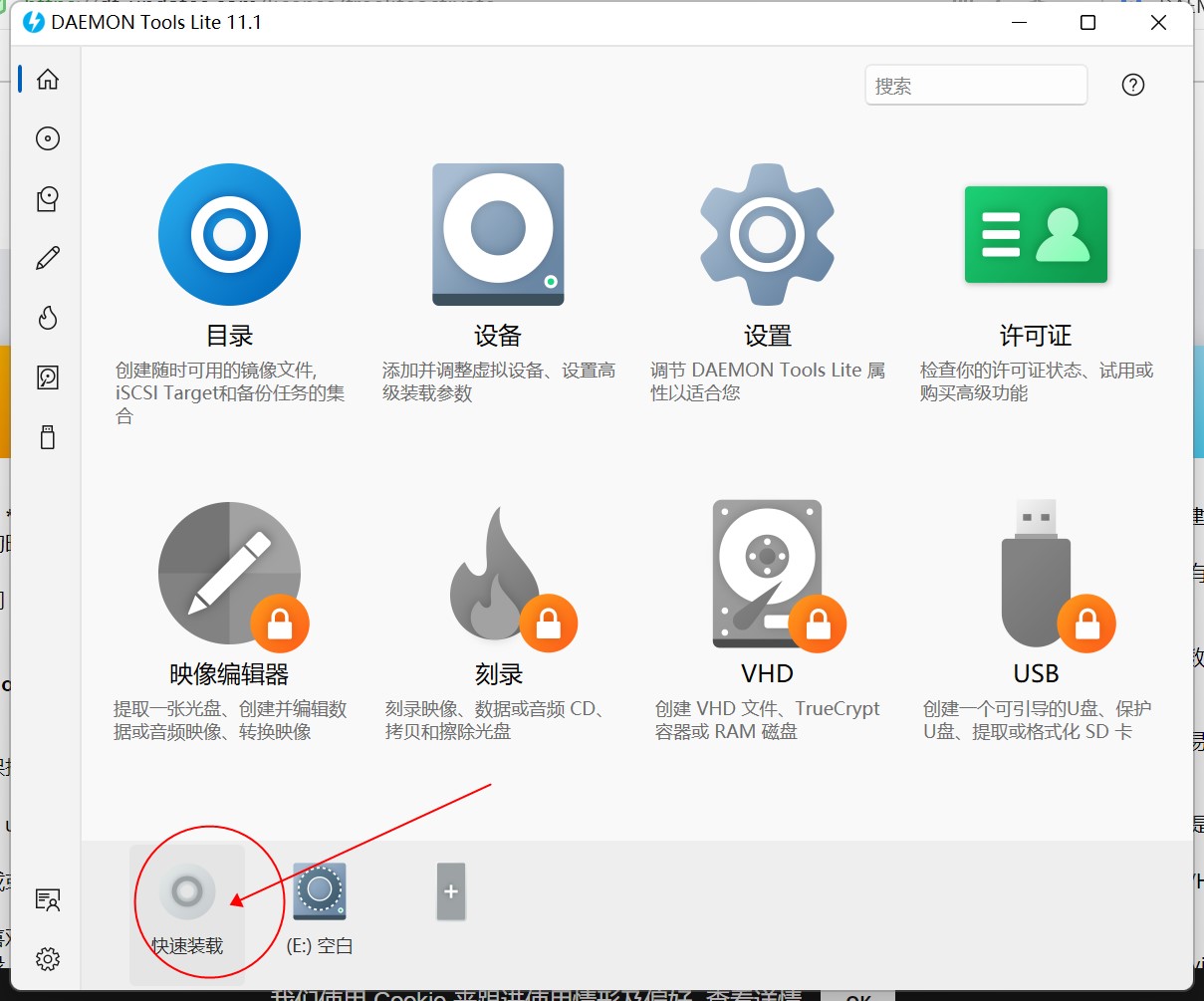Viewport: 1204px width, 1001px height.
Task: Open the 设备 devices tile
Action: (x=498, y=235)
